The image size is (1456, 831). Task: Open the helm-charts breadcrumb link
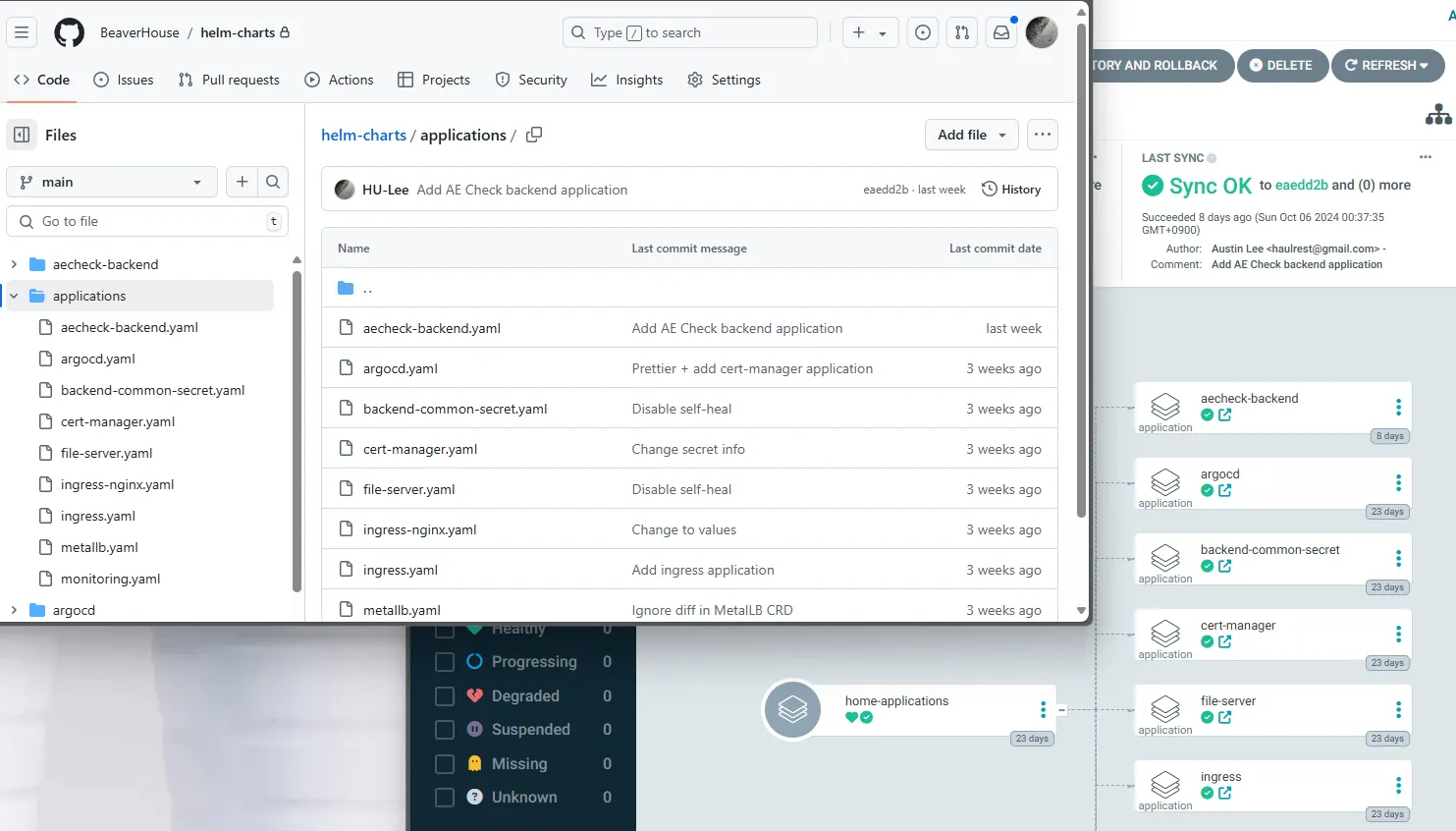363,135
